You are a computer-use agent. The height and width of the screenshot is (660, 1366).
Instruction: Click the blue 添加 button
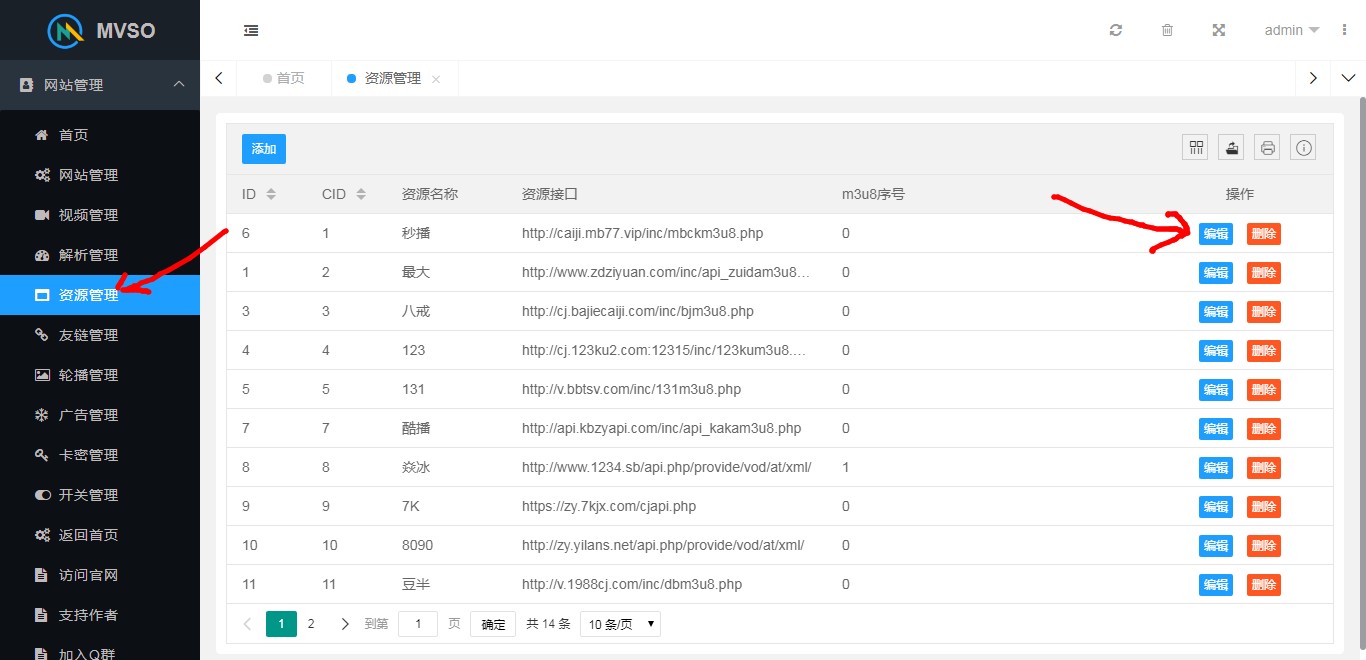pos(264,148)
